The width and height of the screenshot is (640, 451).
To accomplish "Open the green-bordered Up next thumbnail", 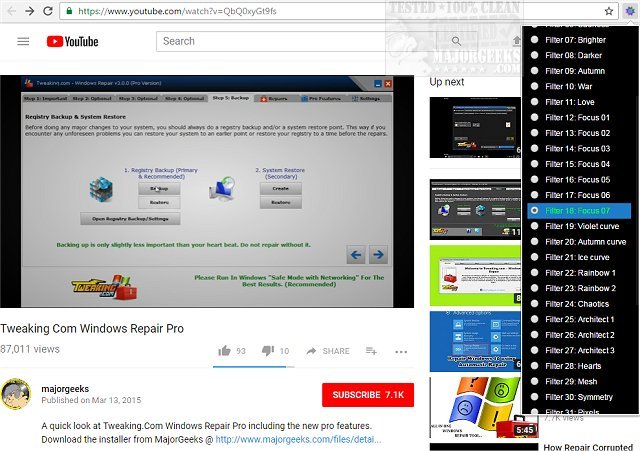I will (x=476, y=275).
